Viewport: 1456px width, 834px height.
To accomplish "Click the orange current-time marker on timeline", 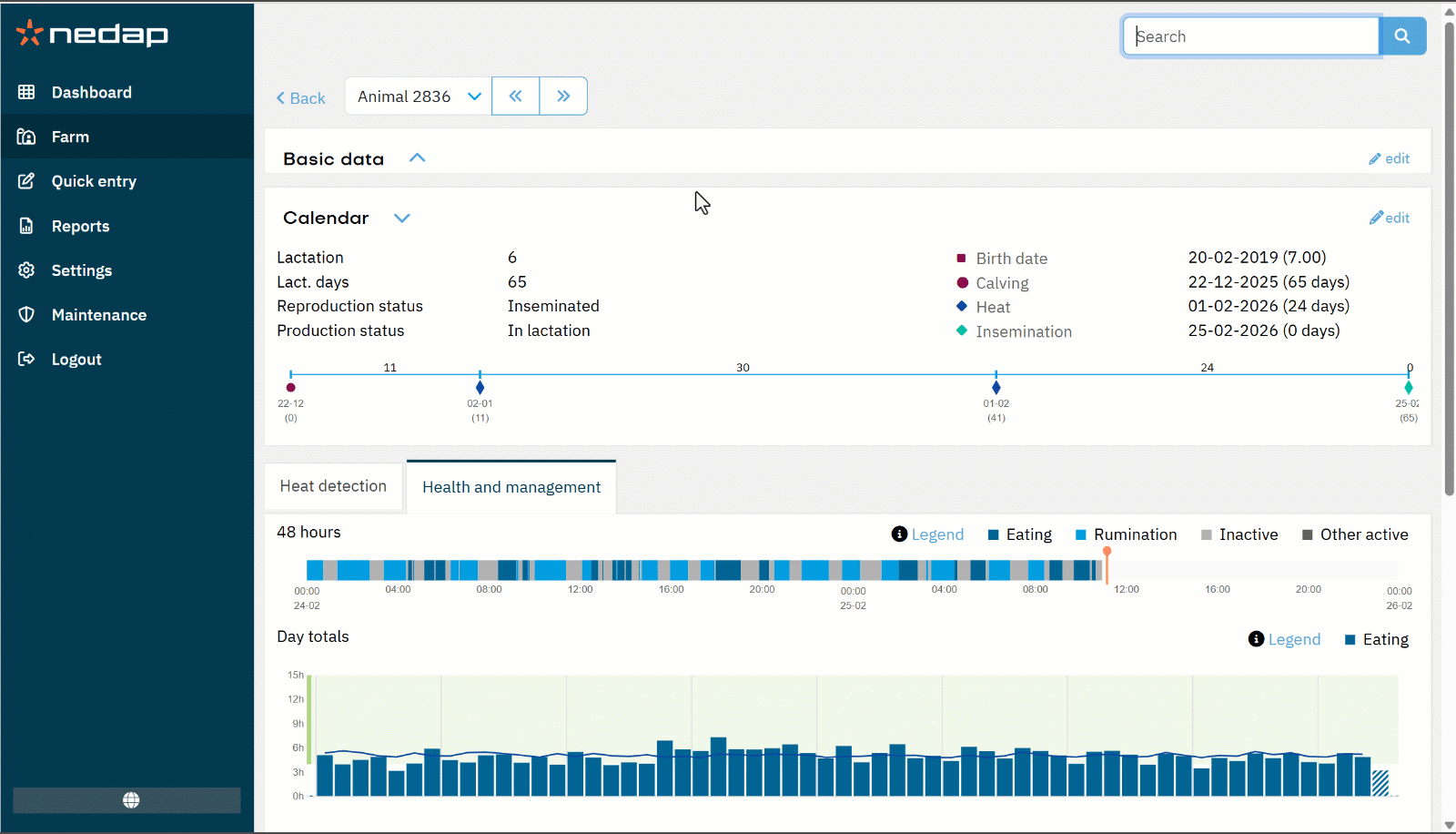I will 1107,553.
